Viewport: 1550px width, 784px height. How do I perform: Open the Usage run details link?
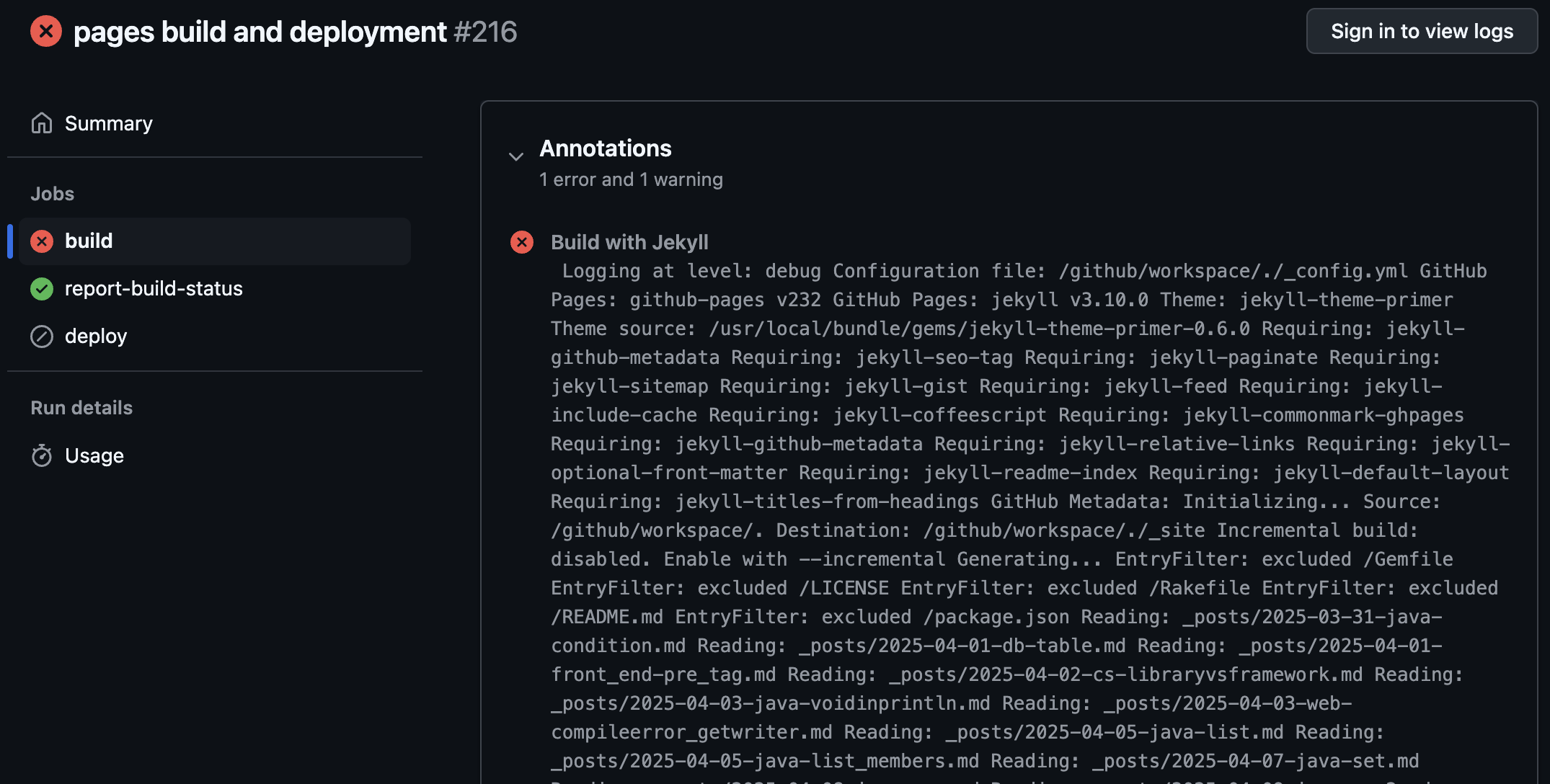tap(94, 455)
